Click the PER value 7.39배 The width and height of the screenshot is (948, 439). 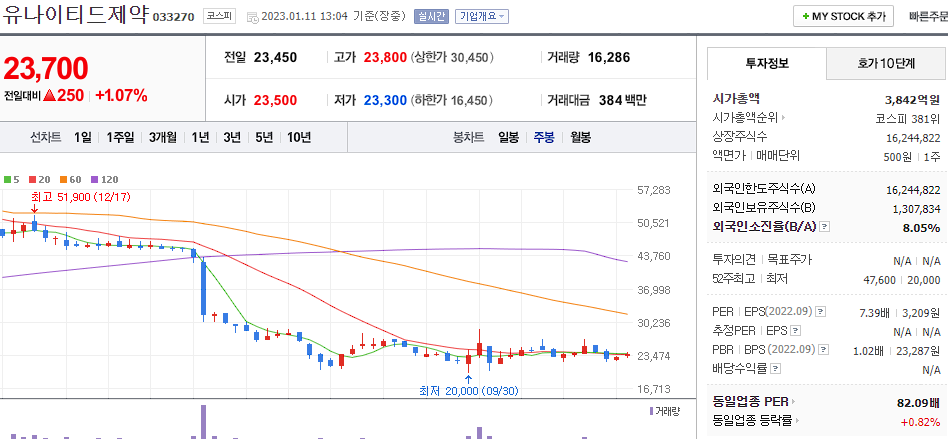click(874, 312)
